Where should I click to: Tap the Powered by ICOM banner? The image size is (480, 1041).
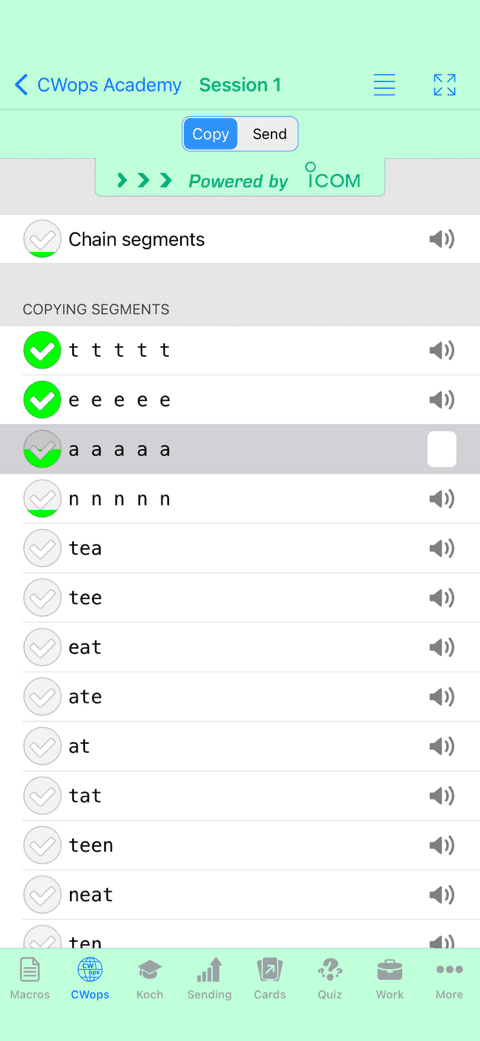240,178
